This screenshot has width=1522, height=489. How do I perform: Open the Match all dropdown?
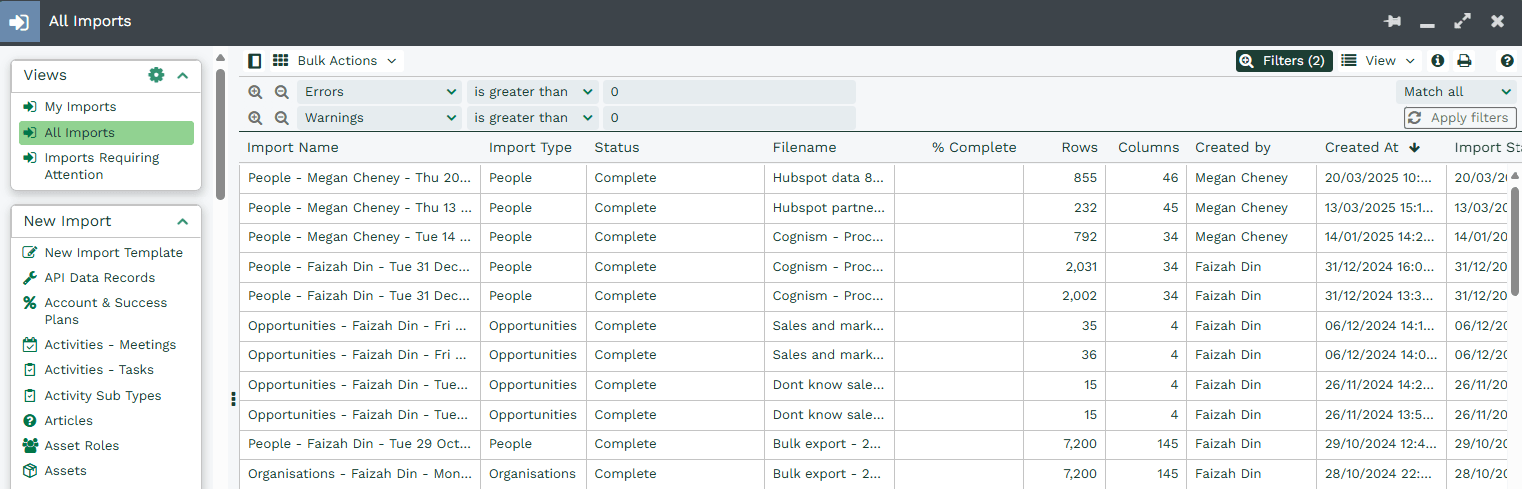tap(1456, 92)
